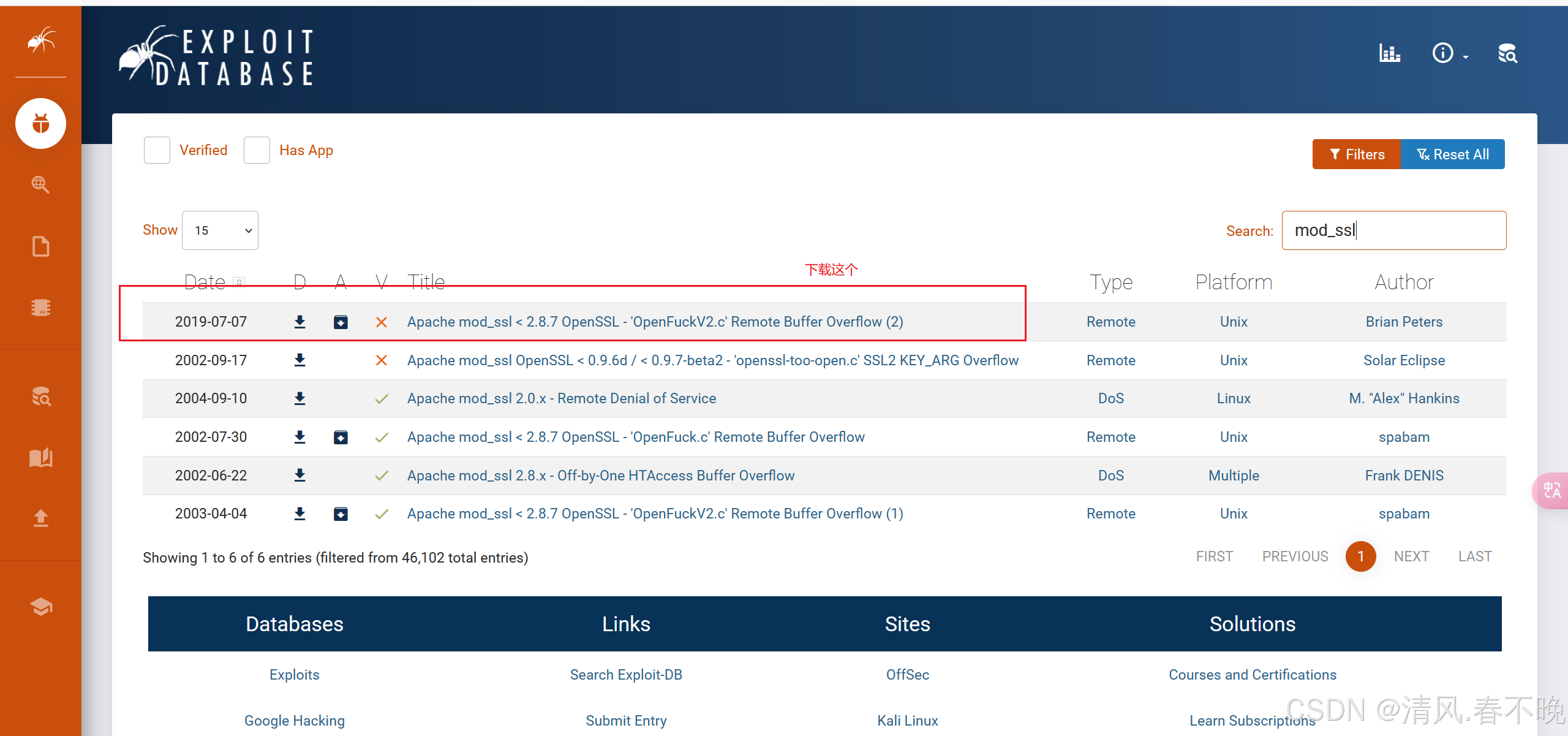Go to NEXT results page
Image resolution: width=1568 pixels, height=736 pixels.
click(x=1411, y=556)
